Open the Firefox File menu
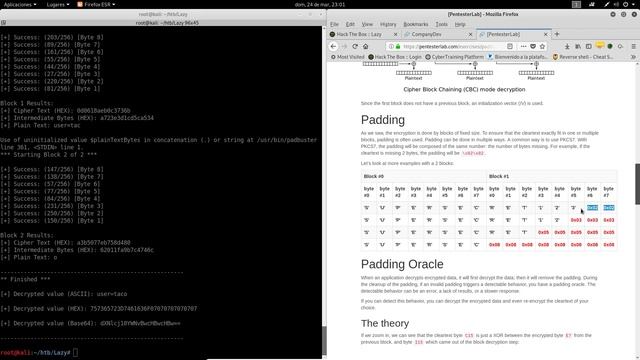The image size is (640, 360). 334,24
